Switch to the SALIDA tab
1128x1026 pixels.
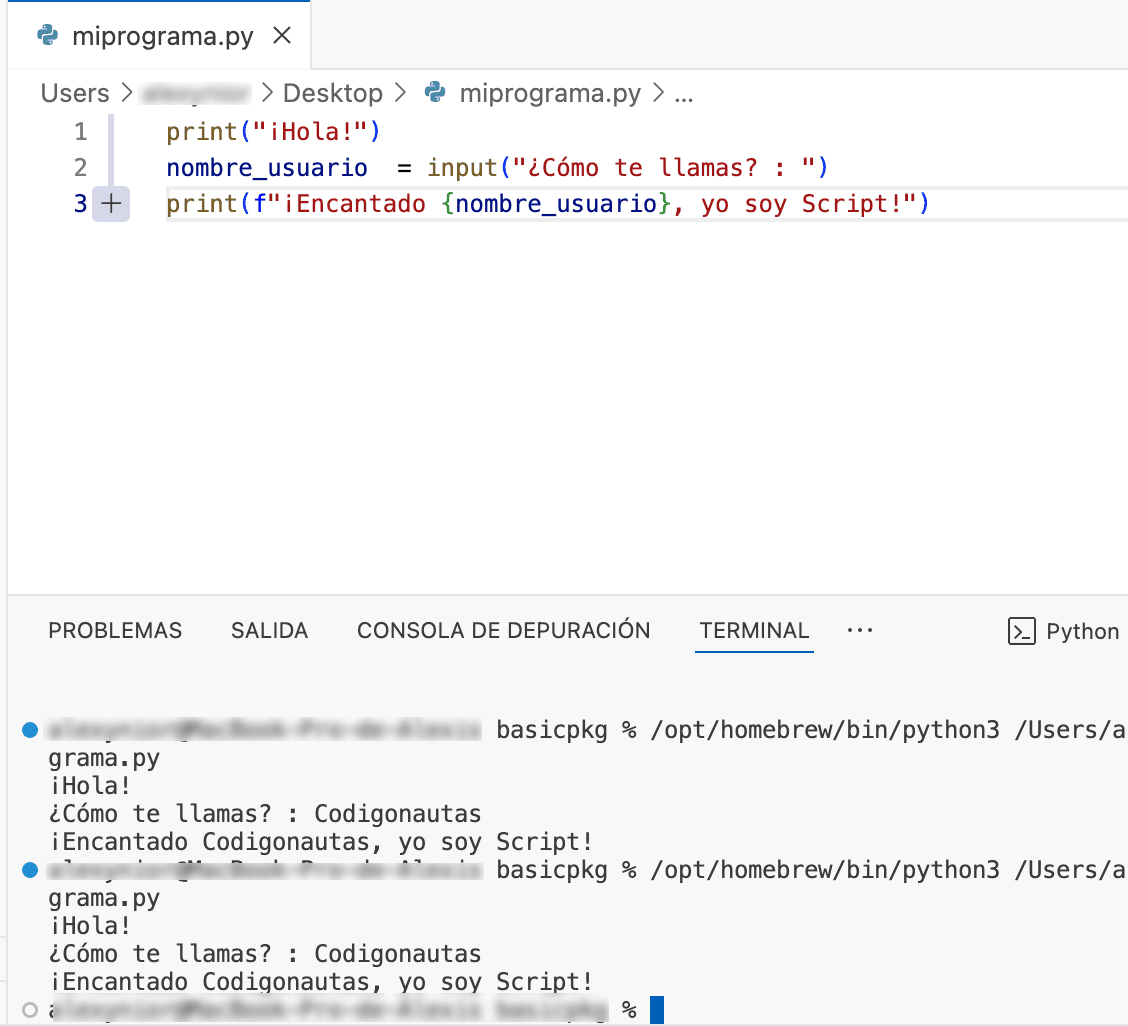tap(268, 631)
